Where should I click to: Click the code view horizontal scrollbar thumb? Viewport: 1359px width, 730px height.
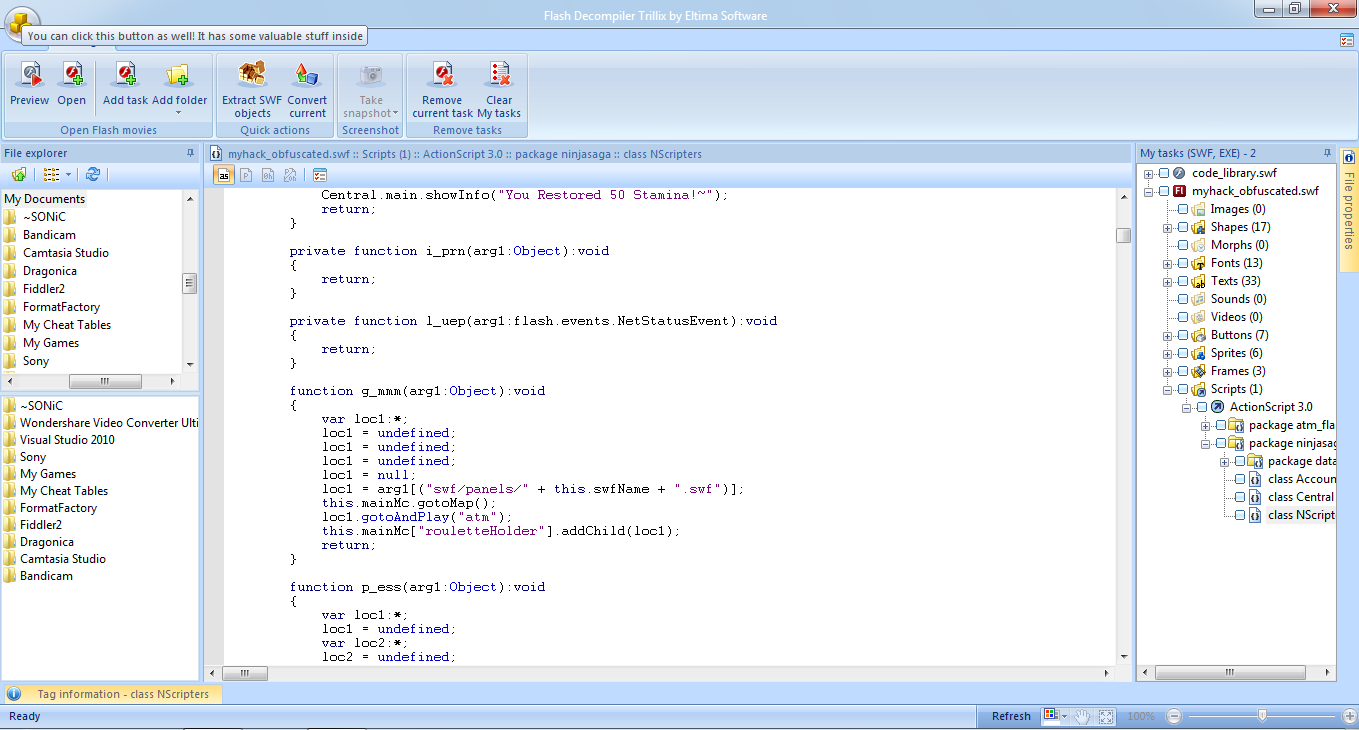point(246,673)
